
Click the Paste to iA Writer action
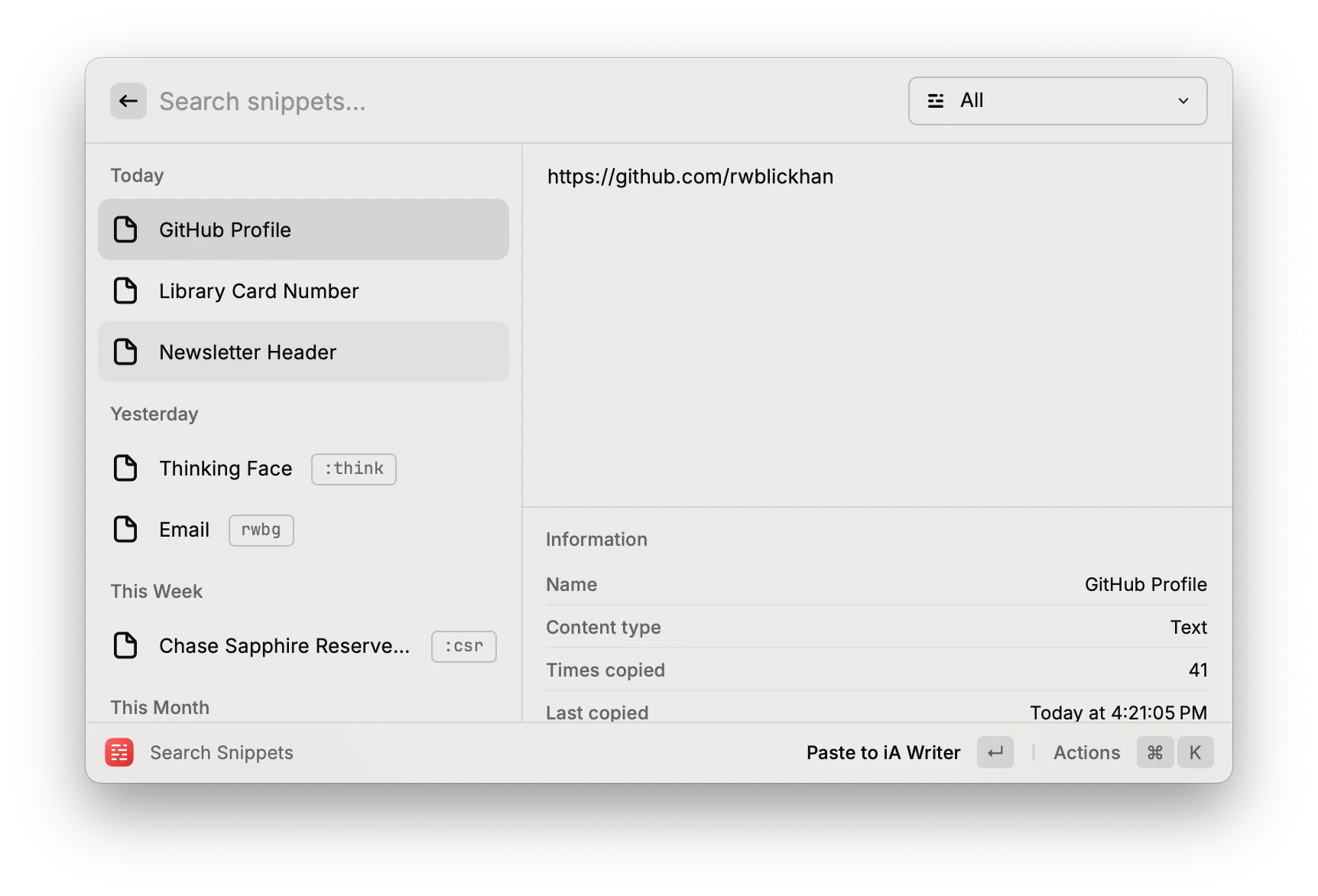tap(882, 752)
